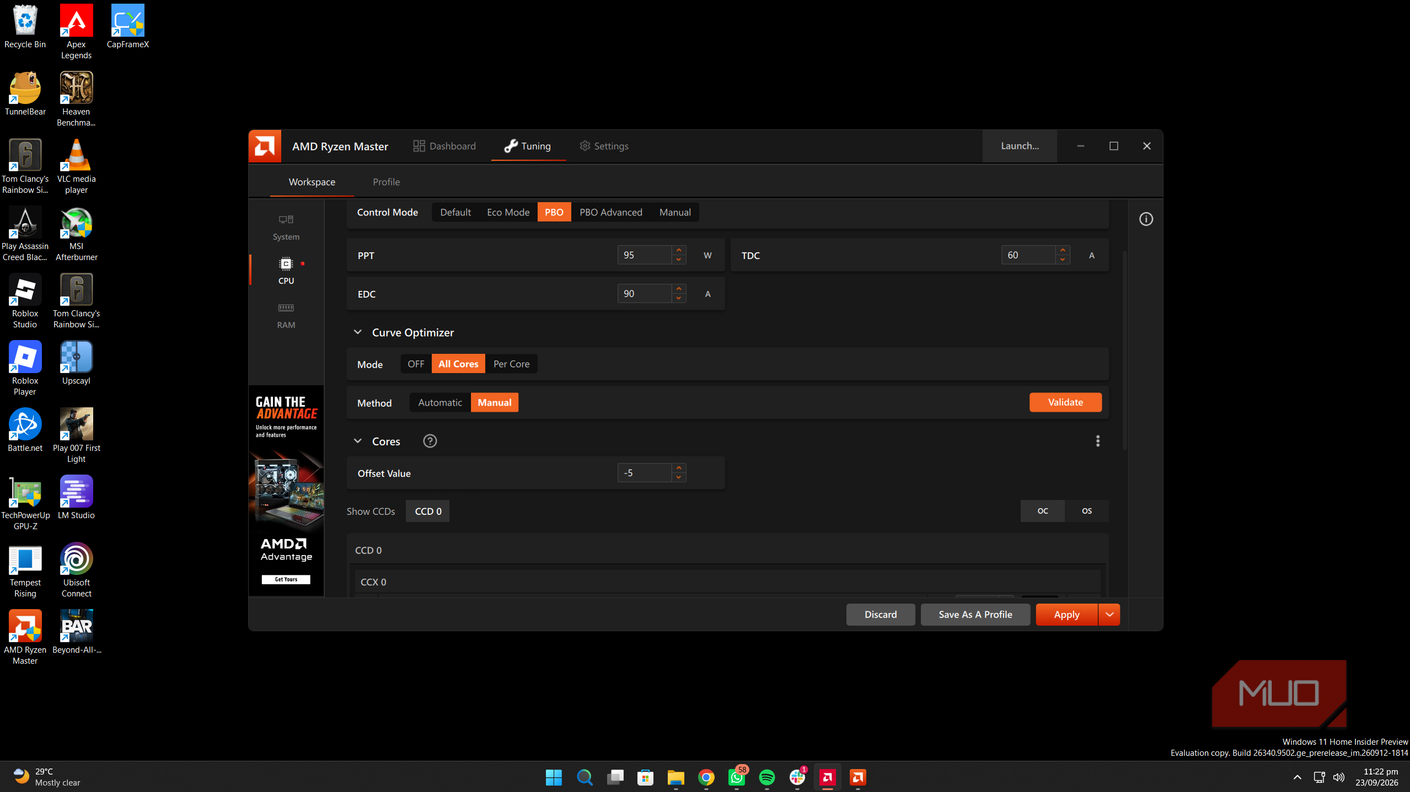Open Spotify from the taskbar
The width and height of the screenshot is (1410, 792).
(x=767, y=777)
